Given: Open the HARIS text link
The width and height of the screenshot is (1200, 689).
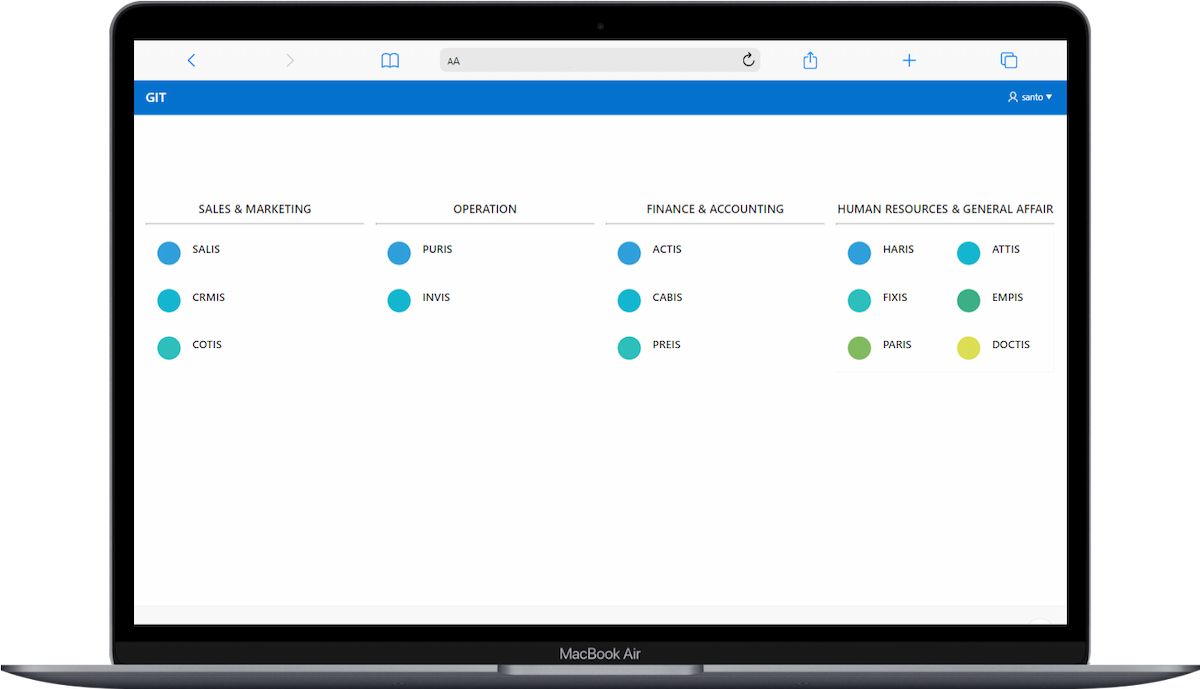Looking at the screenshot, I should tap(898, 249).
